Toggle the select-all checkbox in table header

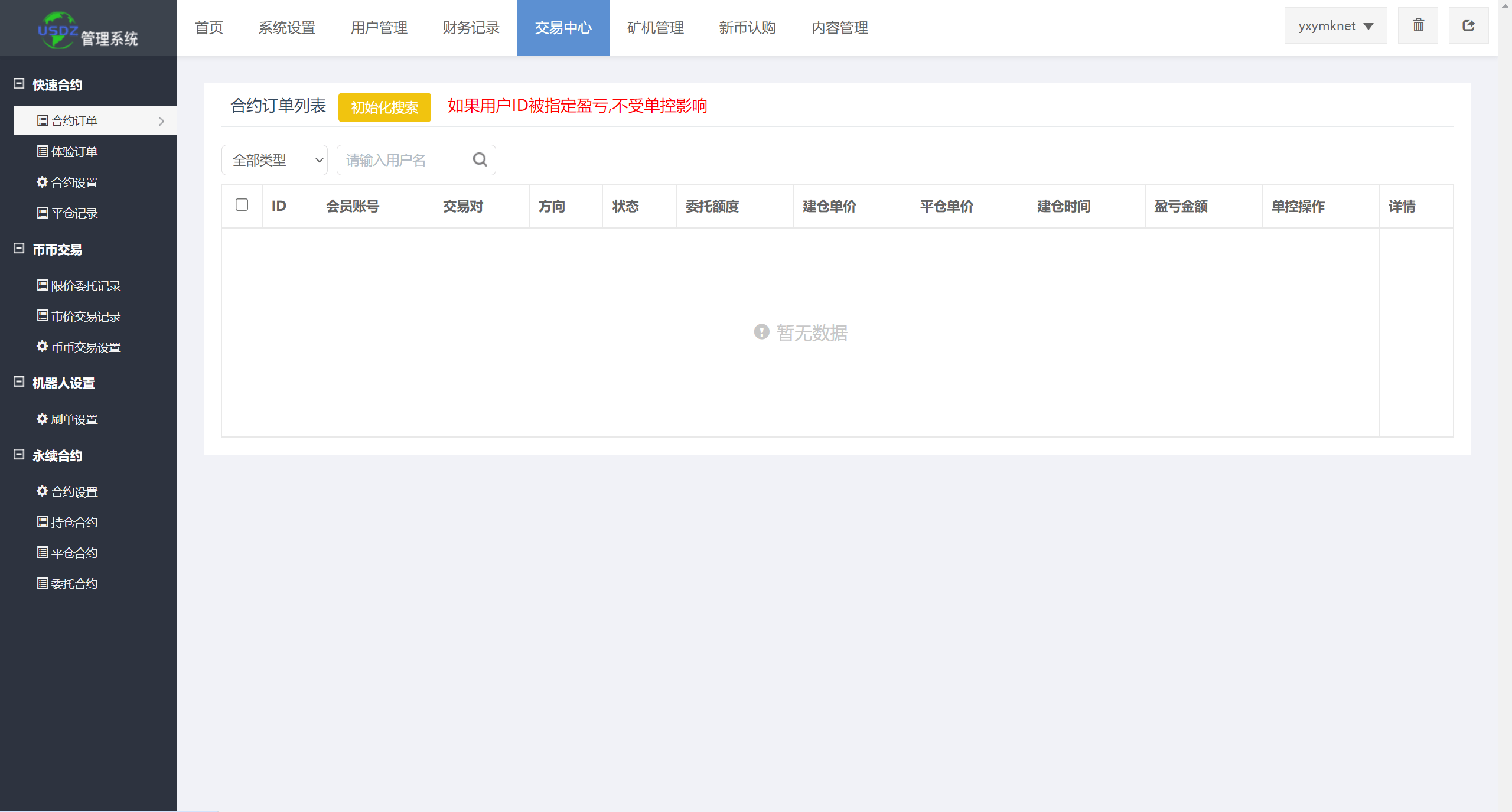tap(242, 205)
